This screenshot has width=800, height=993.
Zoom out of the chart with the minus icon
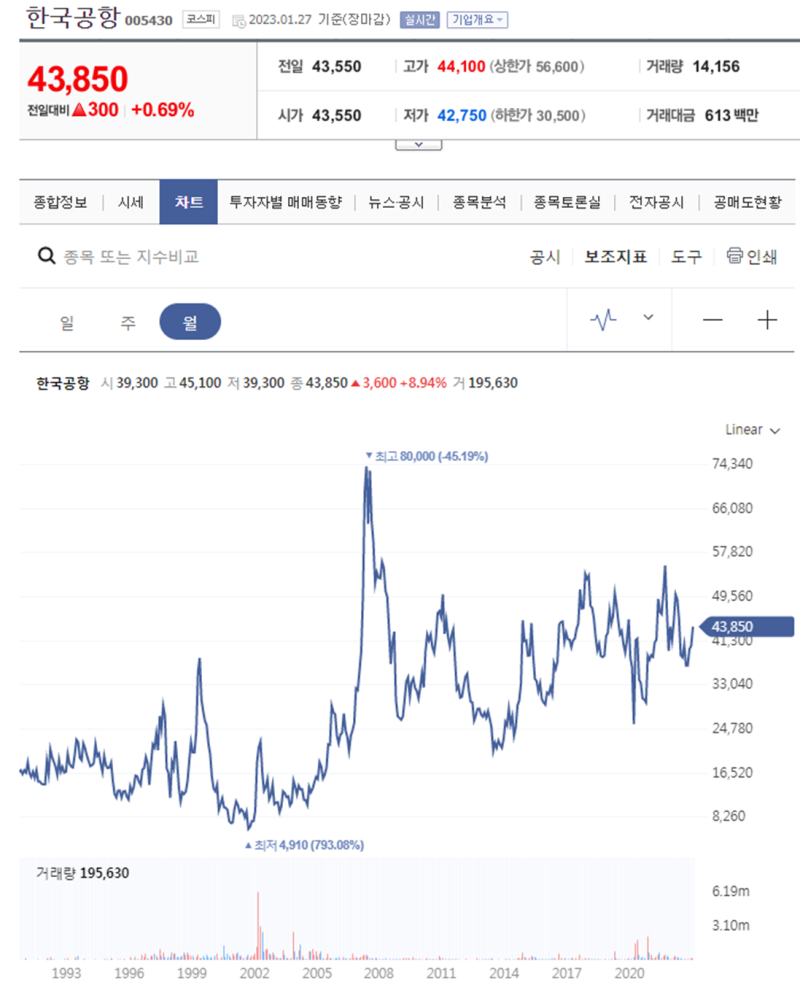pos(712,321)
